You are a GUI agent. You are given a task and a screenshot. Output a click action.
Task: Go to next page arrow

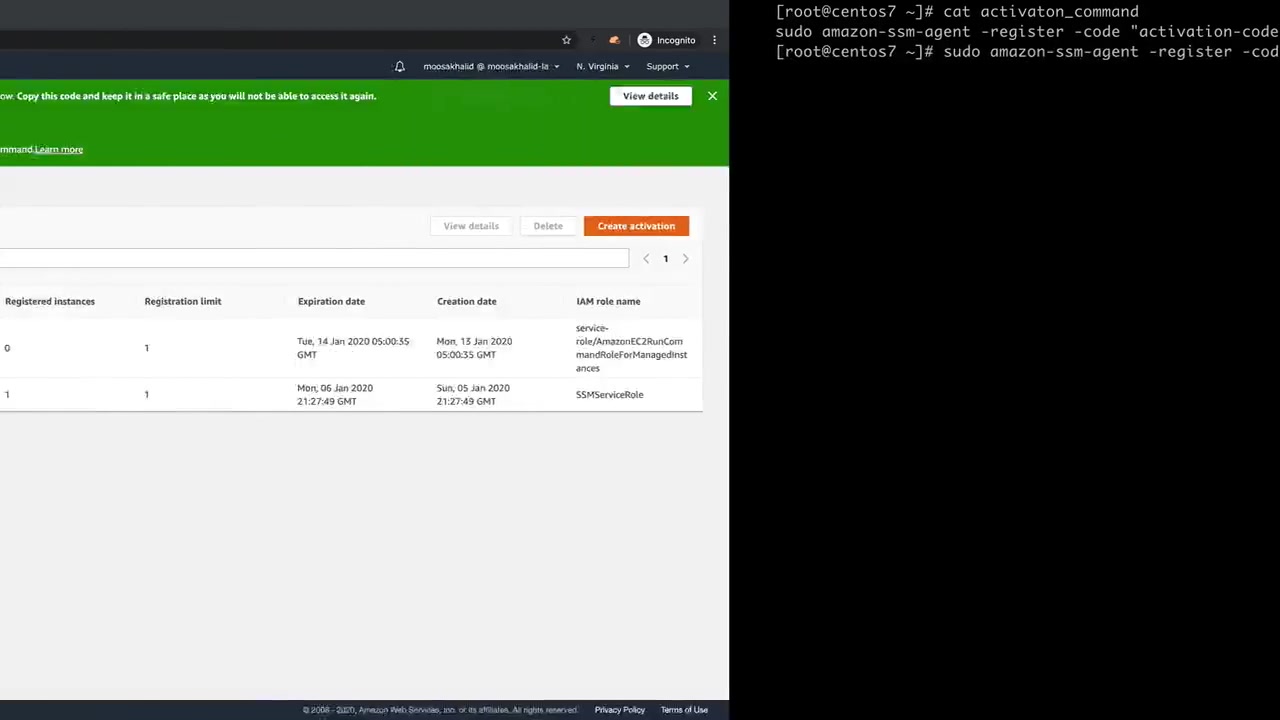(x=685, y=259)
